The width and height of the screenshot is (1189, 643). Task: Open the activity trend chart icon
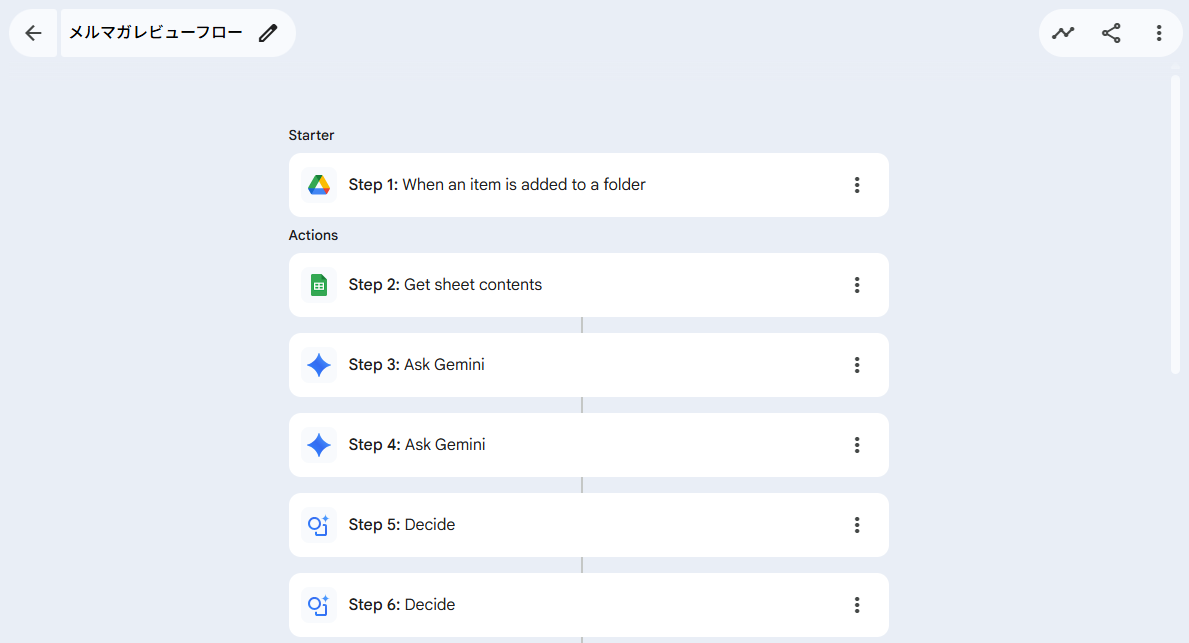point(1063,33)
